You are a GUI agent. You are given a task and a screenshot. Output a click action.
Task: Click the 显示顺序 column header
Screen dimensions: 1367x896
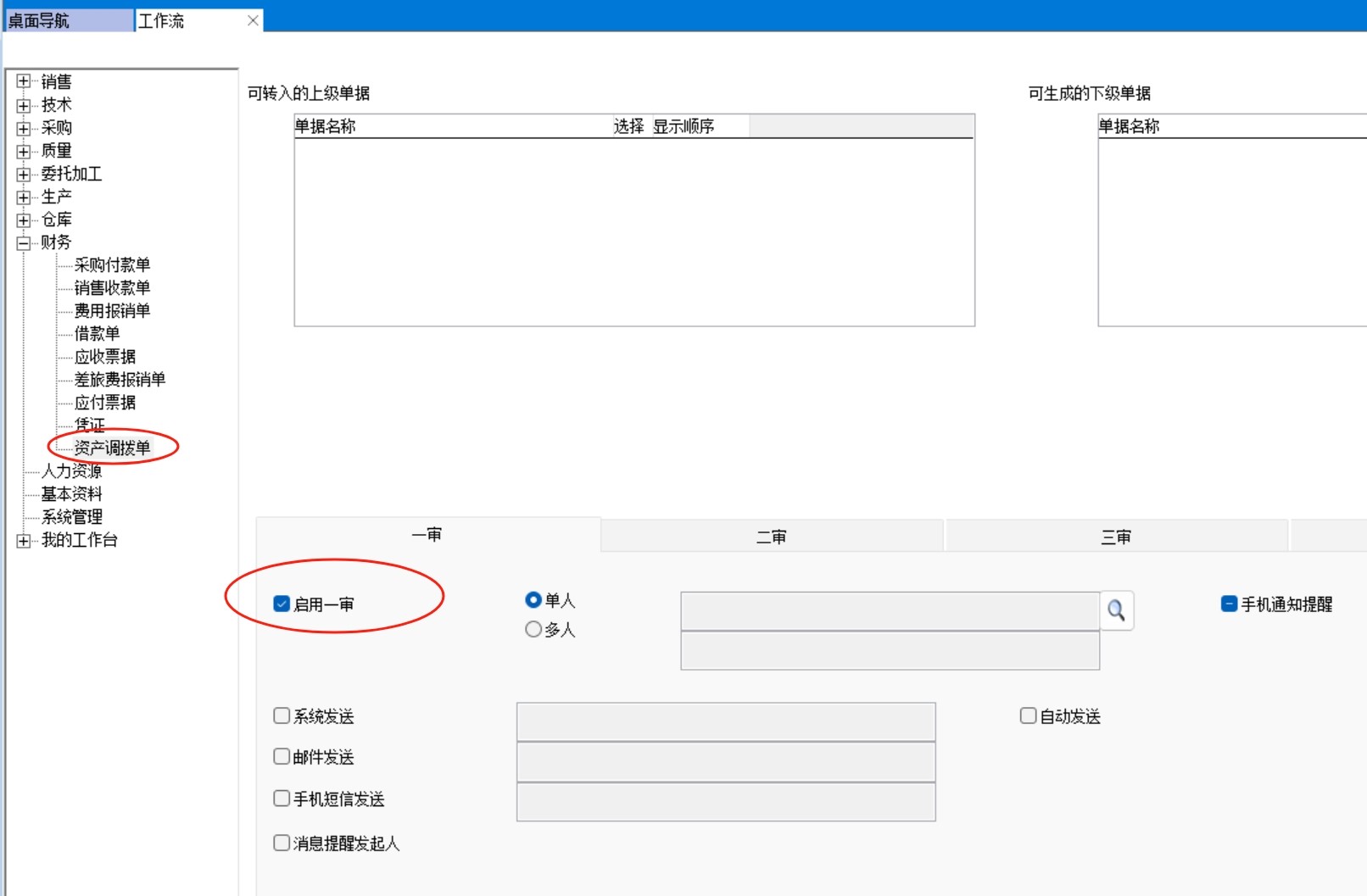pos(683,126)
